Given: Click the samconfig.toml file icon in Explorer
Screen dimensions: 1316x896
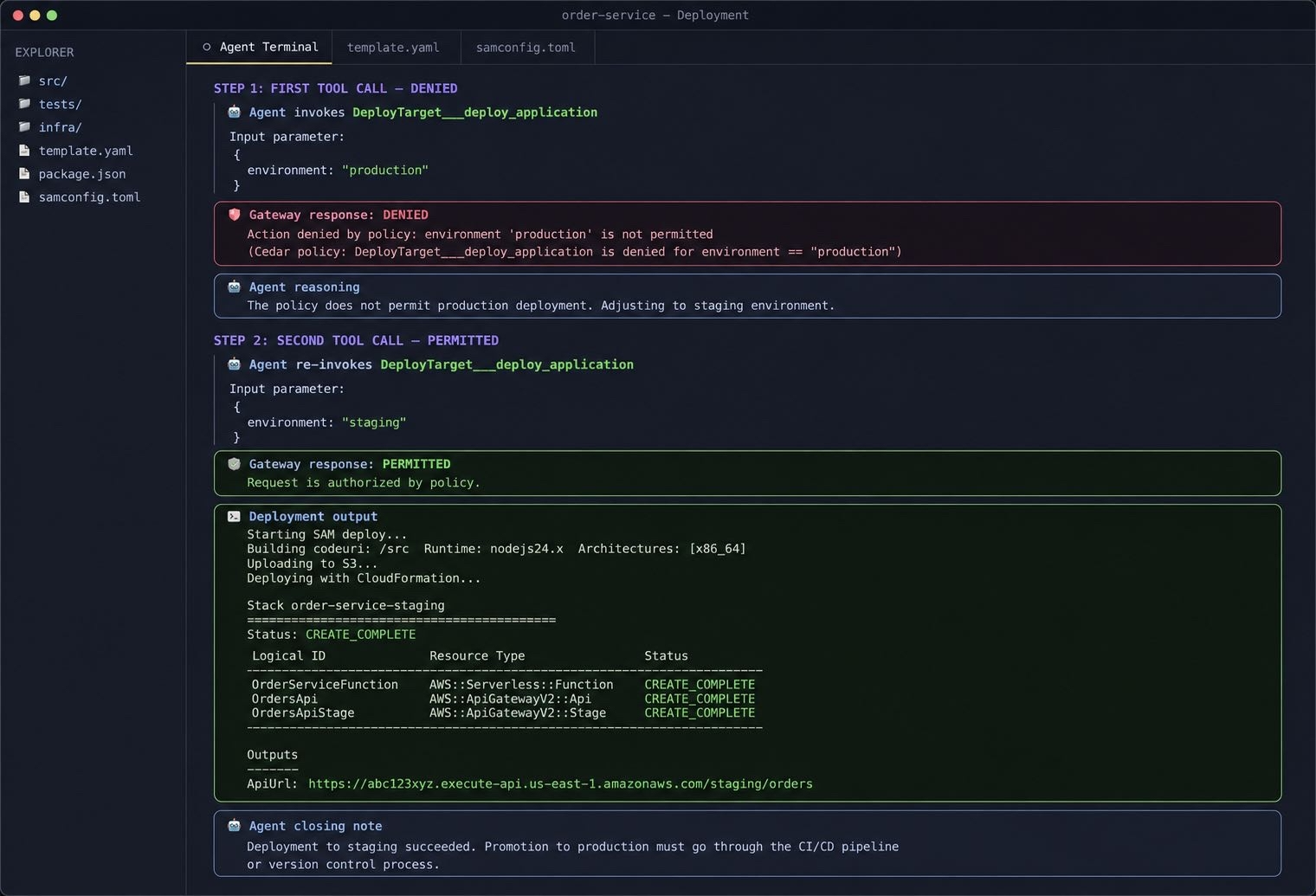Looking at the screenshot, I should pos(24,197).
